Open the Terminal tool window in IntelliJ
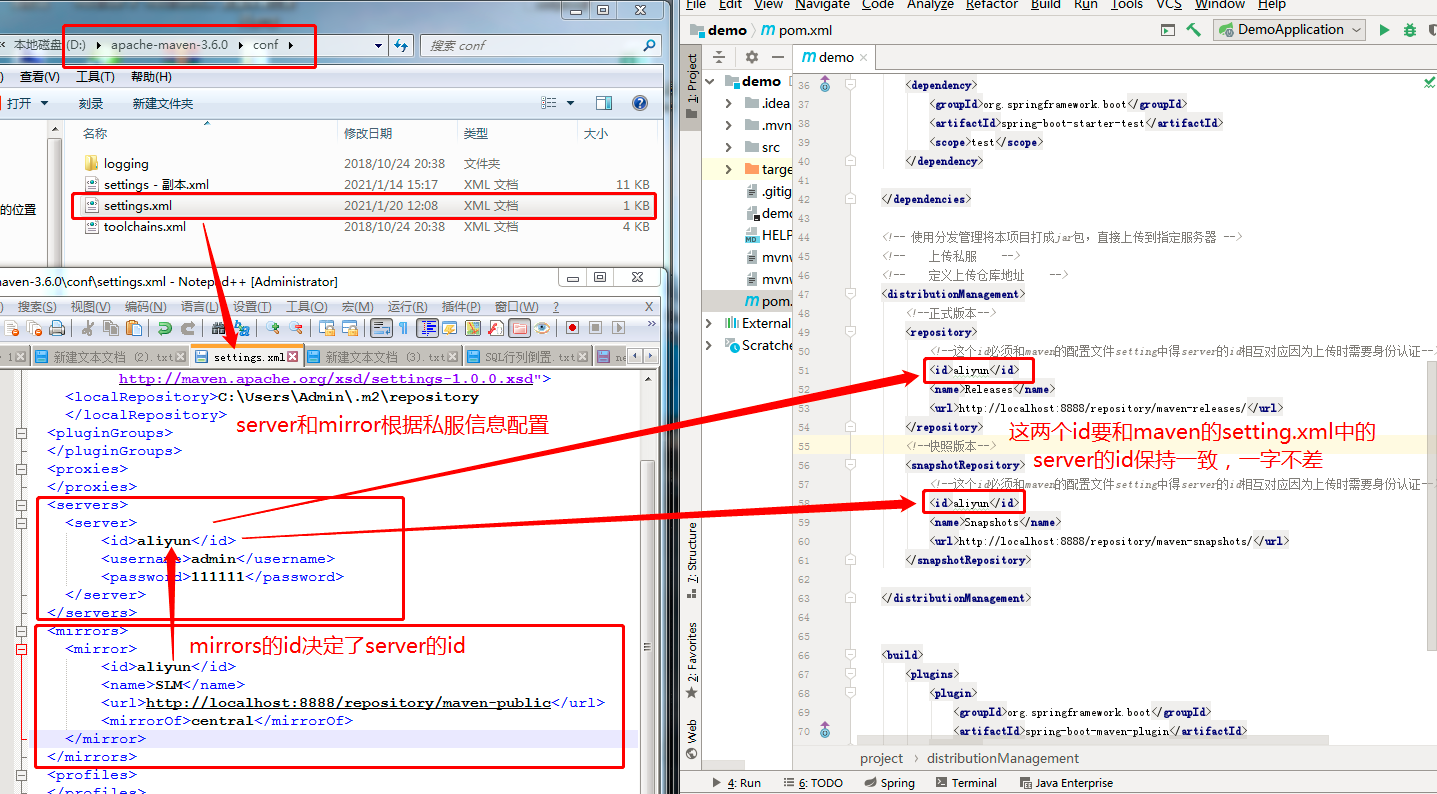The width and height of the screenshot is (1437, 794). [x=966, y=782]
